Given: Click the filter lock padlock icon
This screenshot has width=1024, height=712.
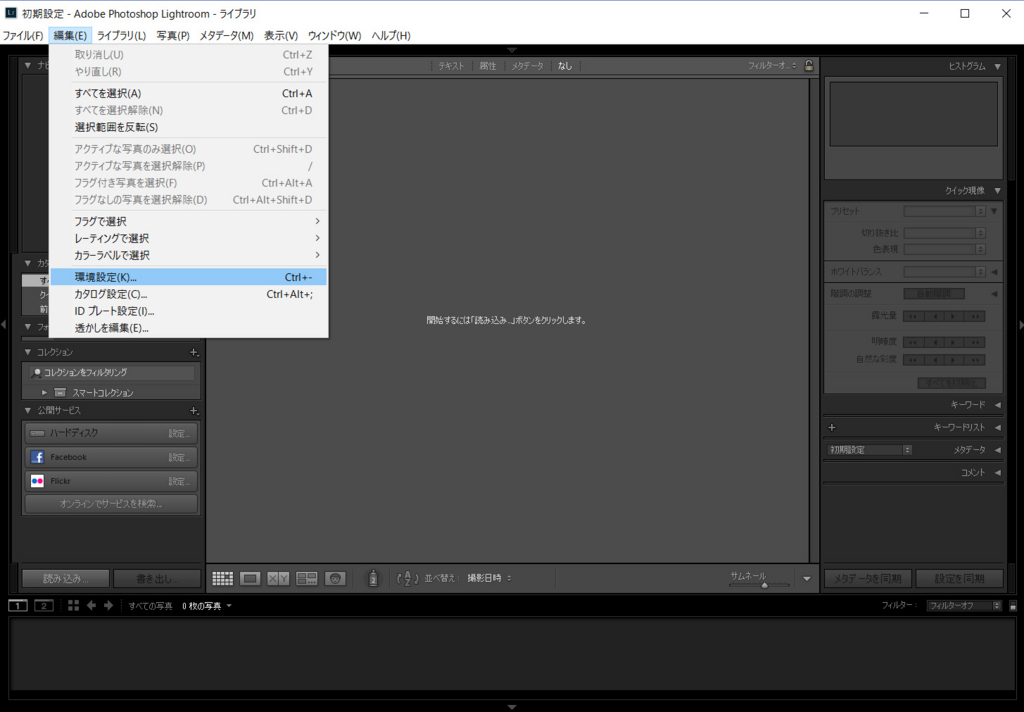Looking at the screenshot, I should pos(808,65).
